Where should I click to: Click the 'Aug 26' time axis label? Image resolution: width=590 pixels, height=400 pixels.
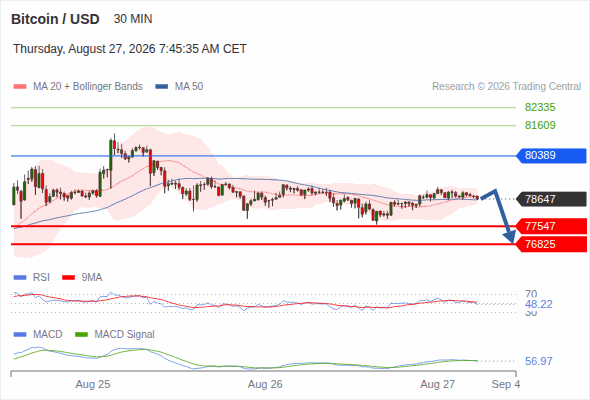[x=265, y=384]
